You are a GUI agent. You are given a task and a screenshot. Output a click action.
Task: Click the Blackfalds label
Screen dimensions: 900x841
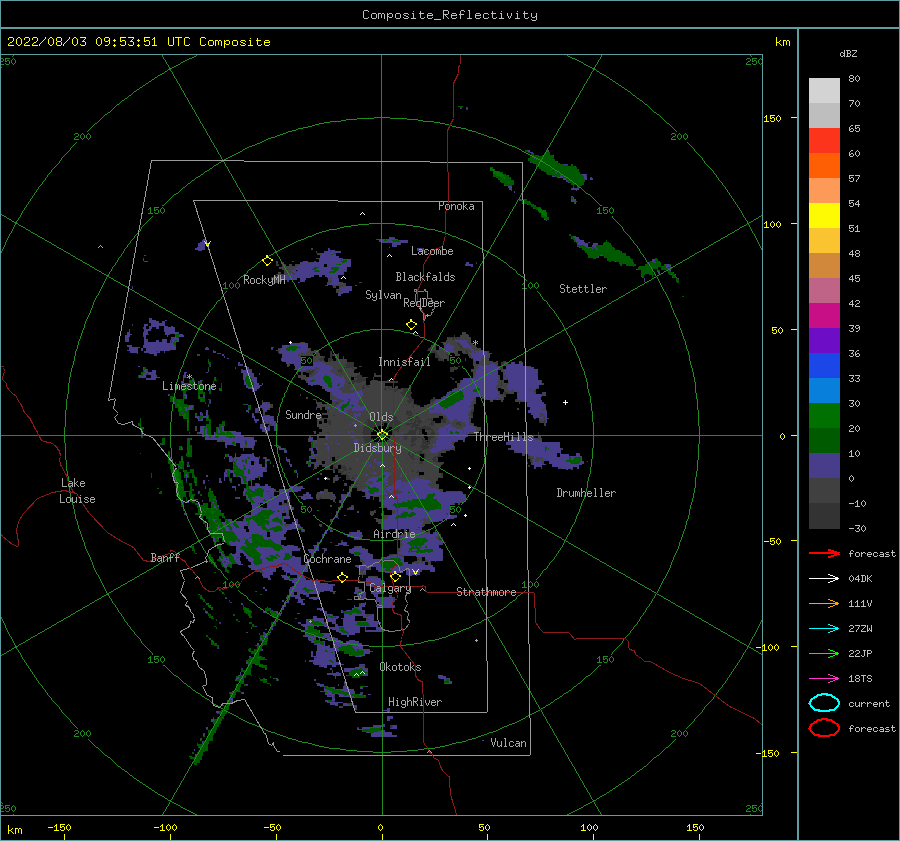425,277
